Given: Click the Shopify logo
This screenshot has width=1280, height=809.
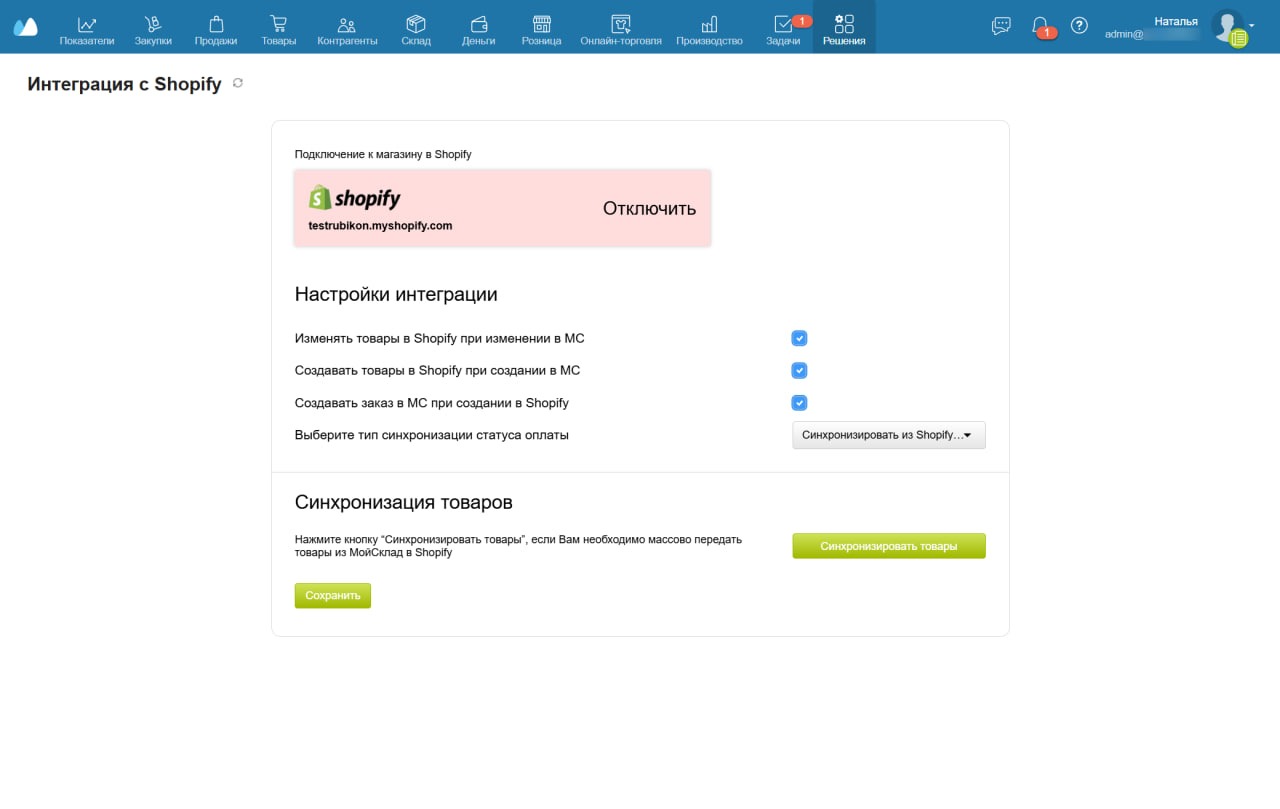Looking at the screenshot, I should pos(354,198).
